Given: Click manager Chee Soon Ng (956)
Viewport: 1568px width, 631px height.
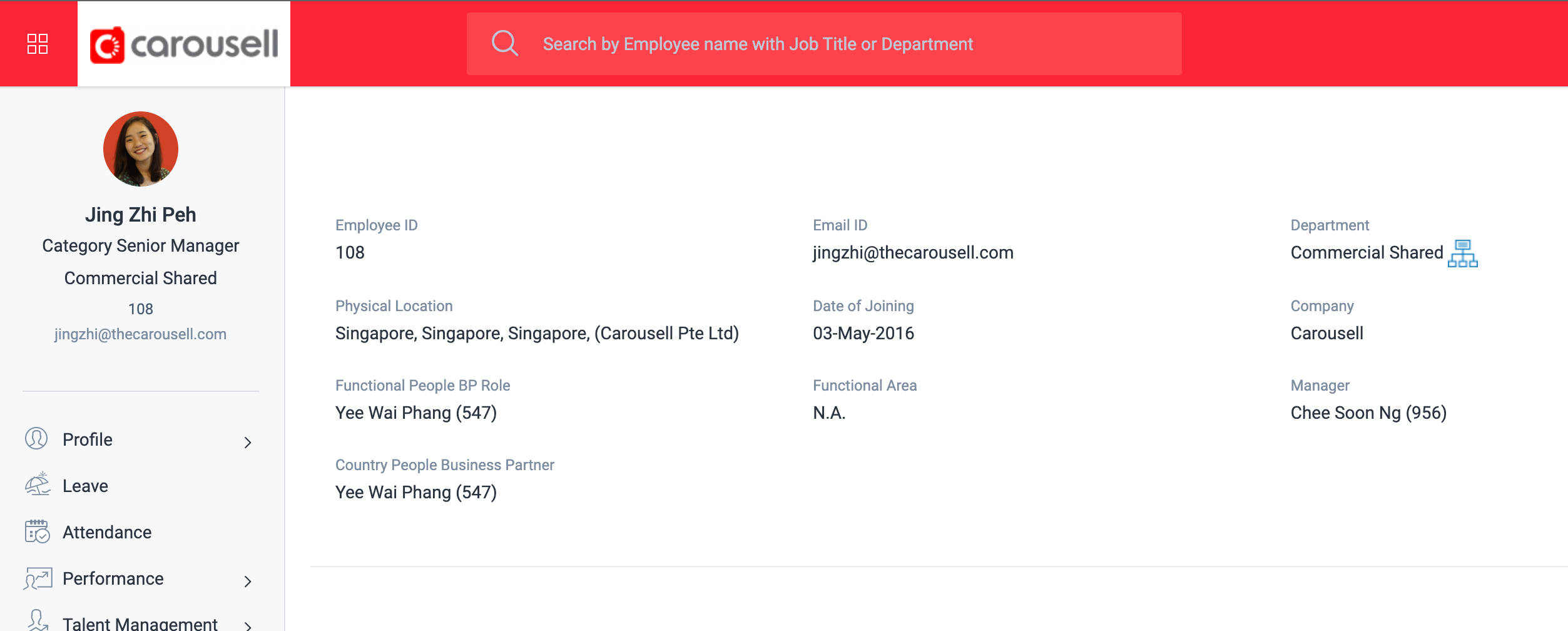Looking at the screenshot, I should point(1368,413).
